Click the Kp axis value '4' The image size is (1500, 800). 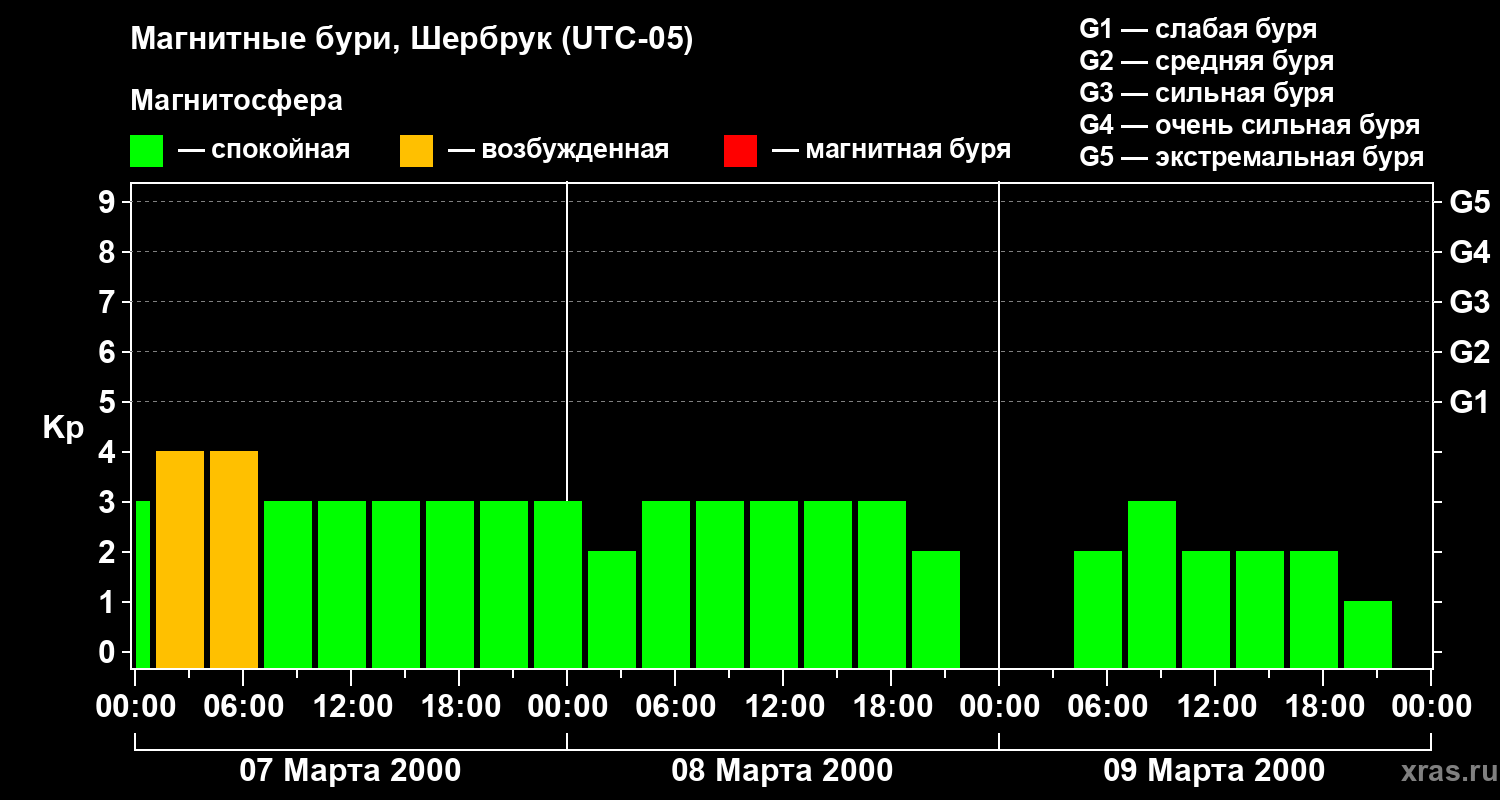(x=109, y=452)
